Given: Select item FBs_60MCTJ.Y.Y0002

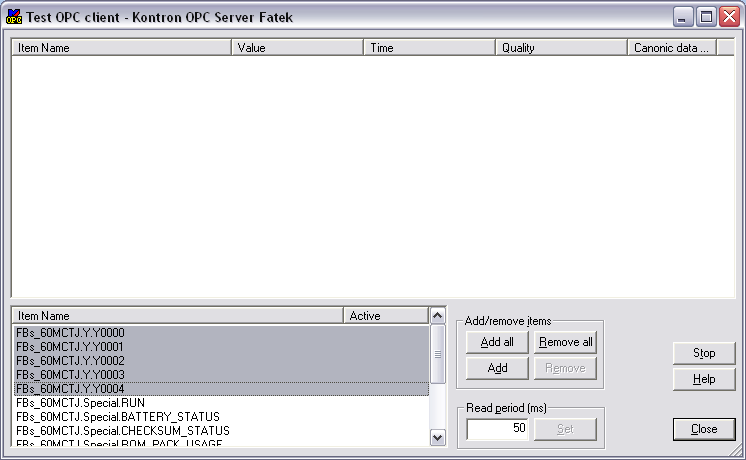Looking at the screenshot, I should [221, 361].
